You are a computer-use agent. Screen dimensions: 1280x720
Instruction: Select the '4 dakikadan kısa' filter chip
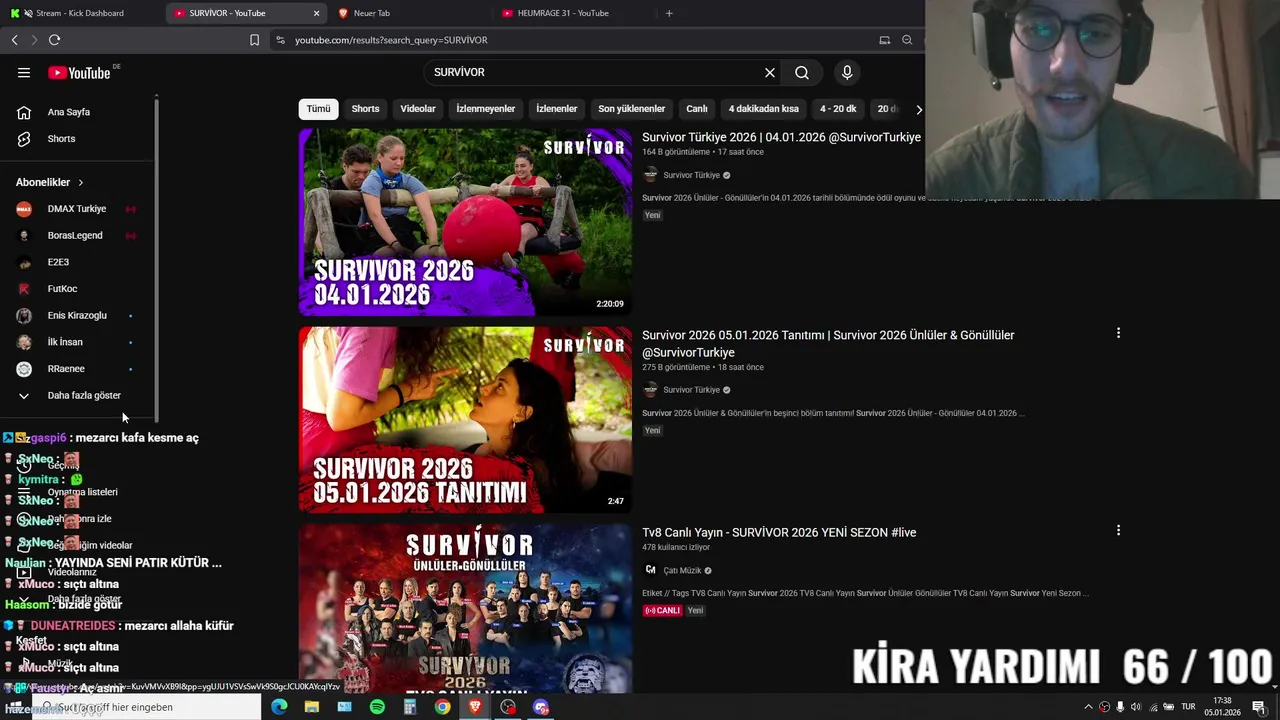click(764, 109)
